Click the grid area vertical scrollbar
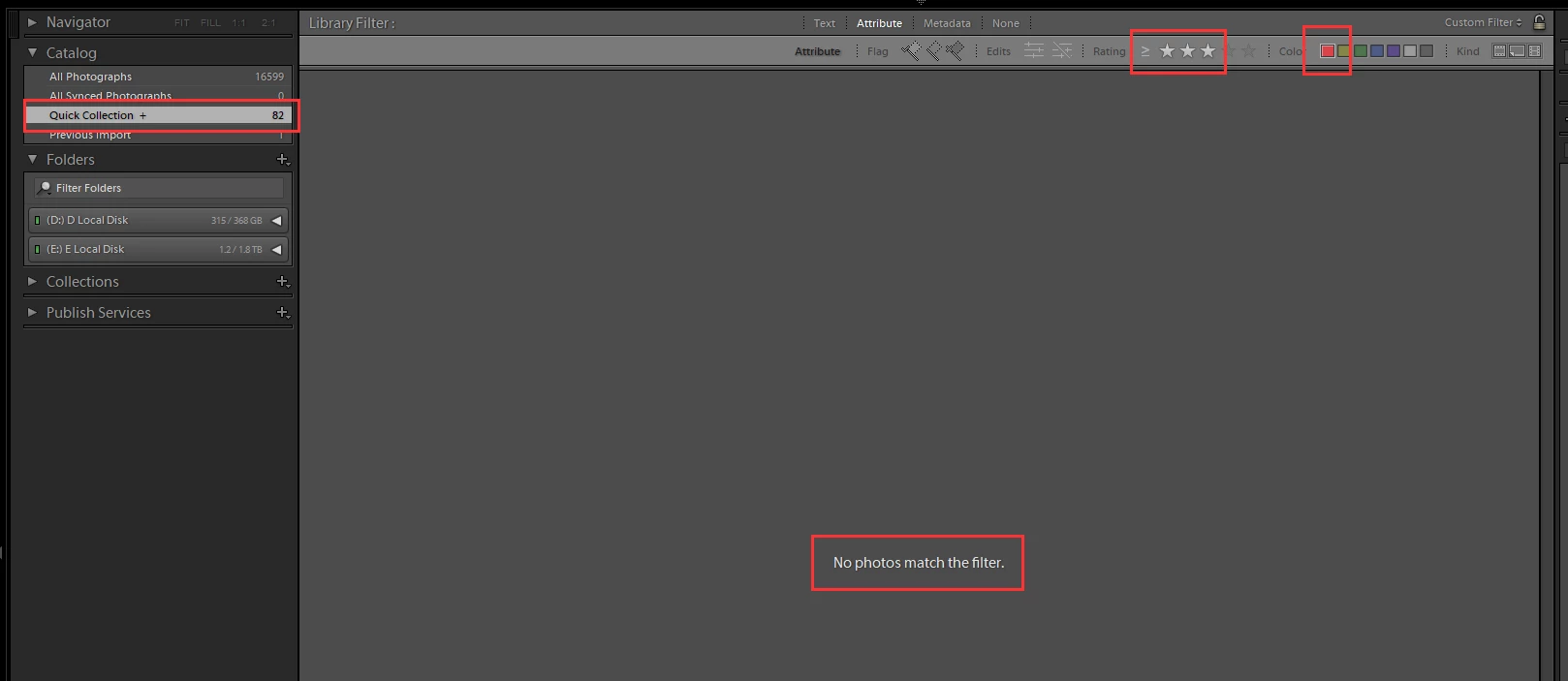This screenshot has height=681, width=1568. tap(1547, 375)
